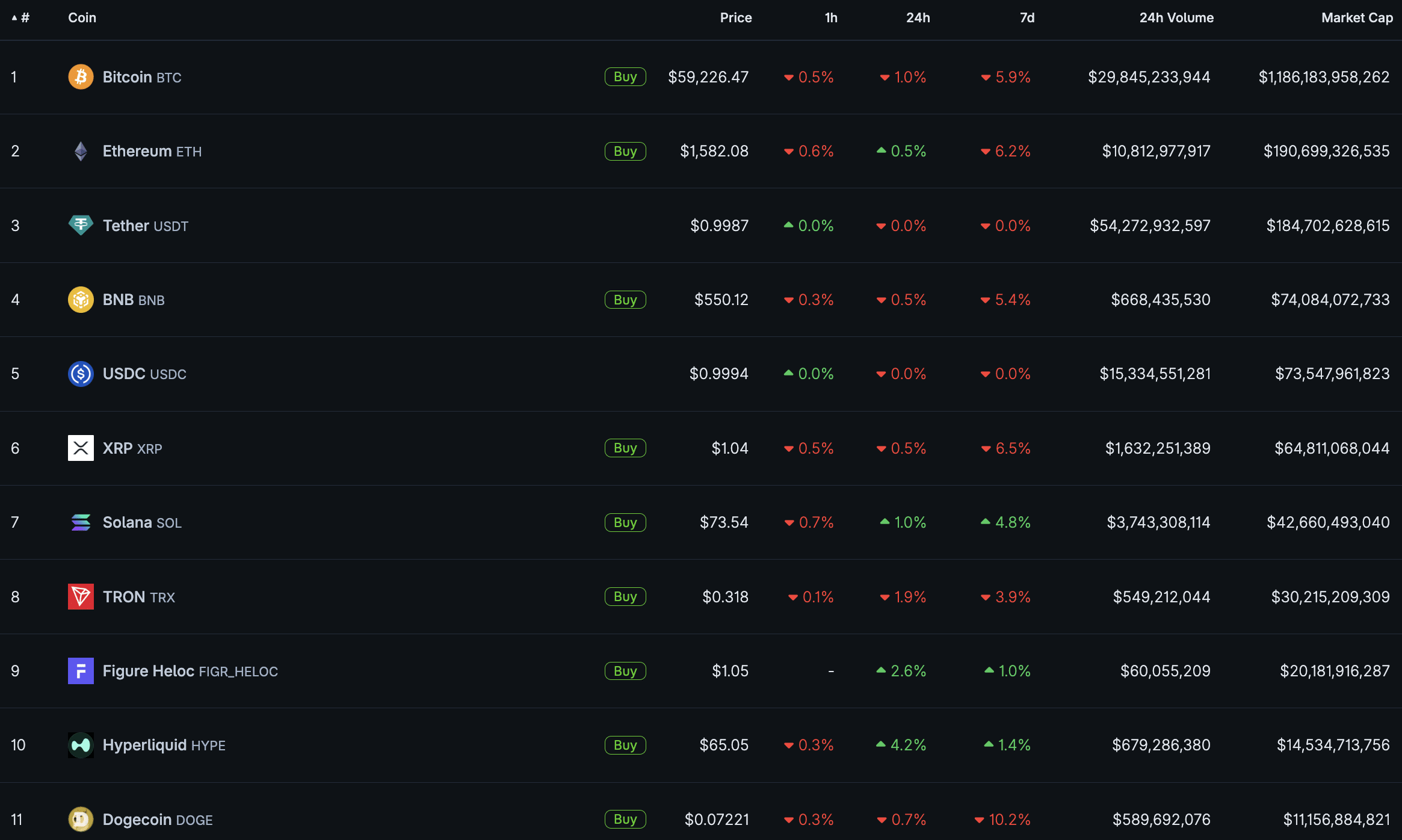Screen dimensions: 1402x840
Task: Buy Ethereum using its Buy button
Action: point(625,151)
